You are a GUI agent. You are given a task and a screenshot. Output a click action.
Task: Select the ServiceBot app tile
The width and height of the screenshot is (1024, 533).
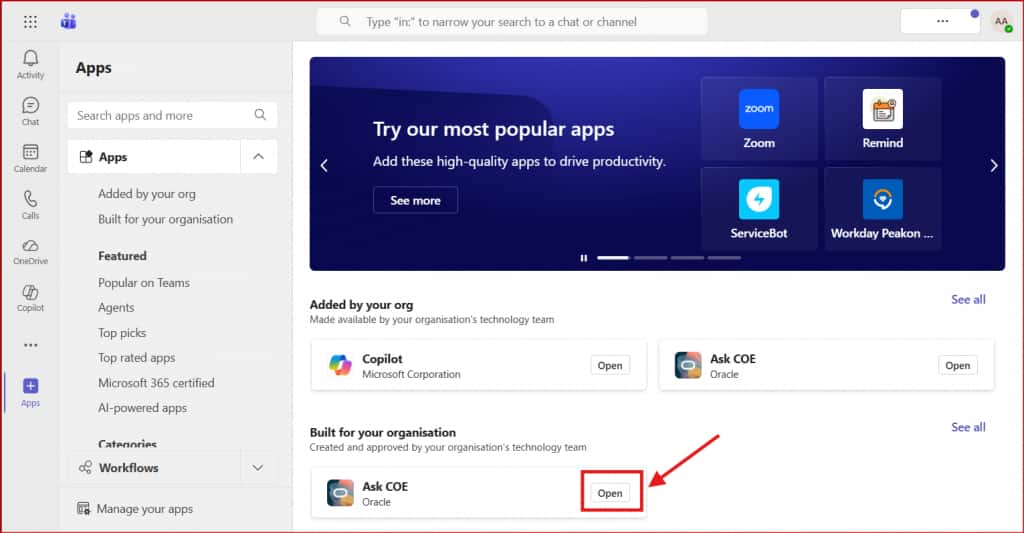pyautogui.click(x=759, y=209)
